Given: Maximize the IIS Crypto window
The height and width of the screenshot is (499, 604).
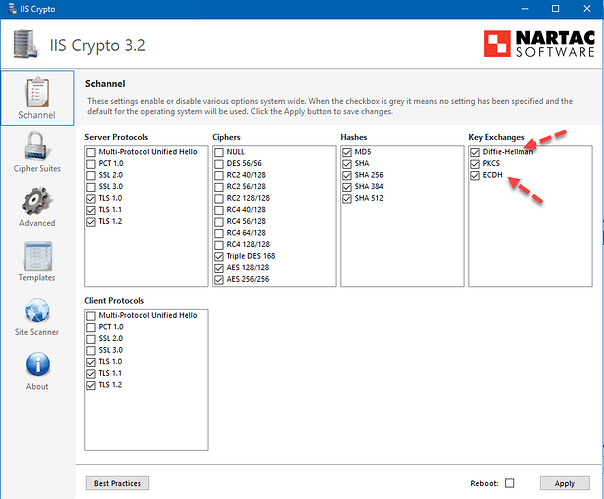Looking at the screenshot, I should [555, 8].
